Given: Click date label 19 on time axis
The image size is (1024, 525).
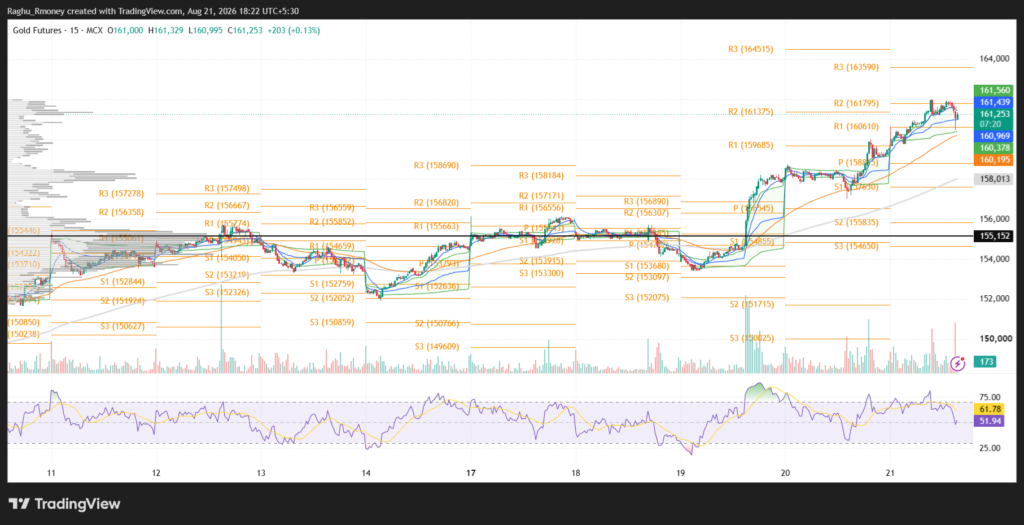Looking at the screenshot, I should (680, 472).
